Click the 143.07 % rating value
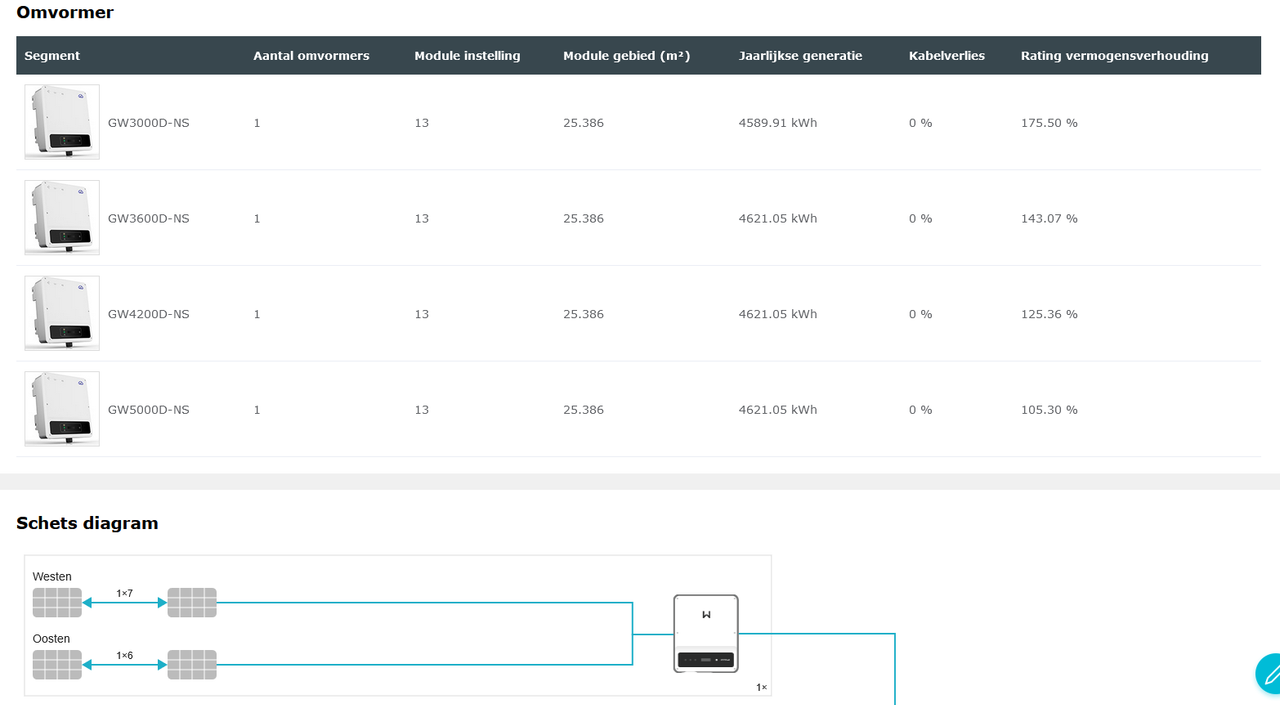1280x705 pixels. click(1049, 218)
